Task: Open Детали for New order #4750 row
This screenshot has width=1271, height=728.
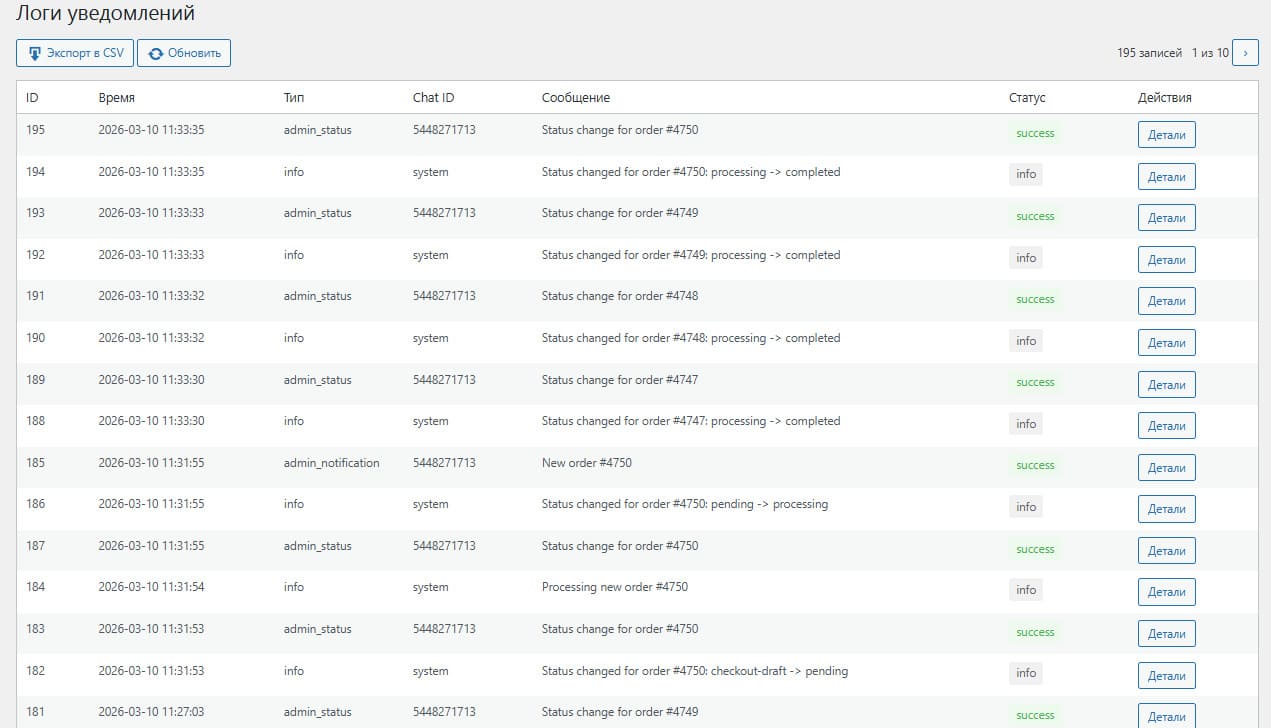Action: click(1166, 468)
